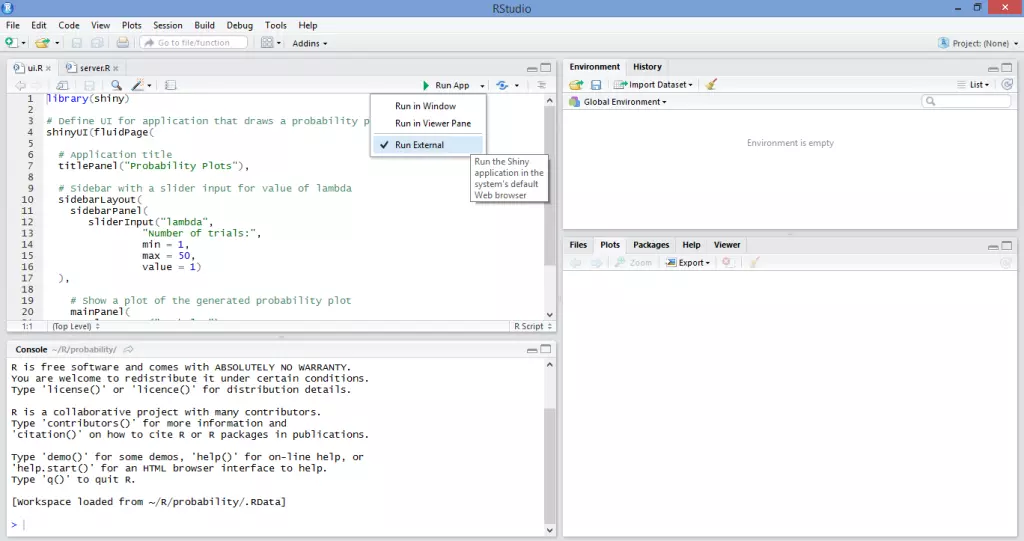Close the ui.R tab

click(48, 68)
